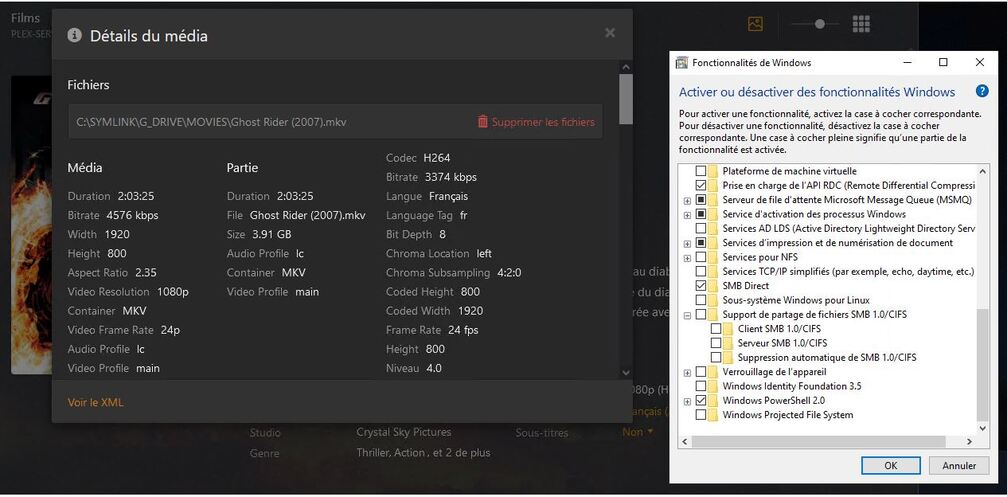The image size is (1007, 497).
Task: Click media details scroll up arrow
Action: pos(626,66)
